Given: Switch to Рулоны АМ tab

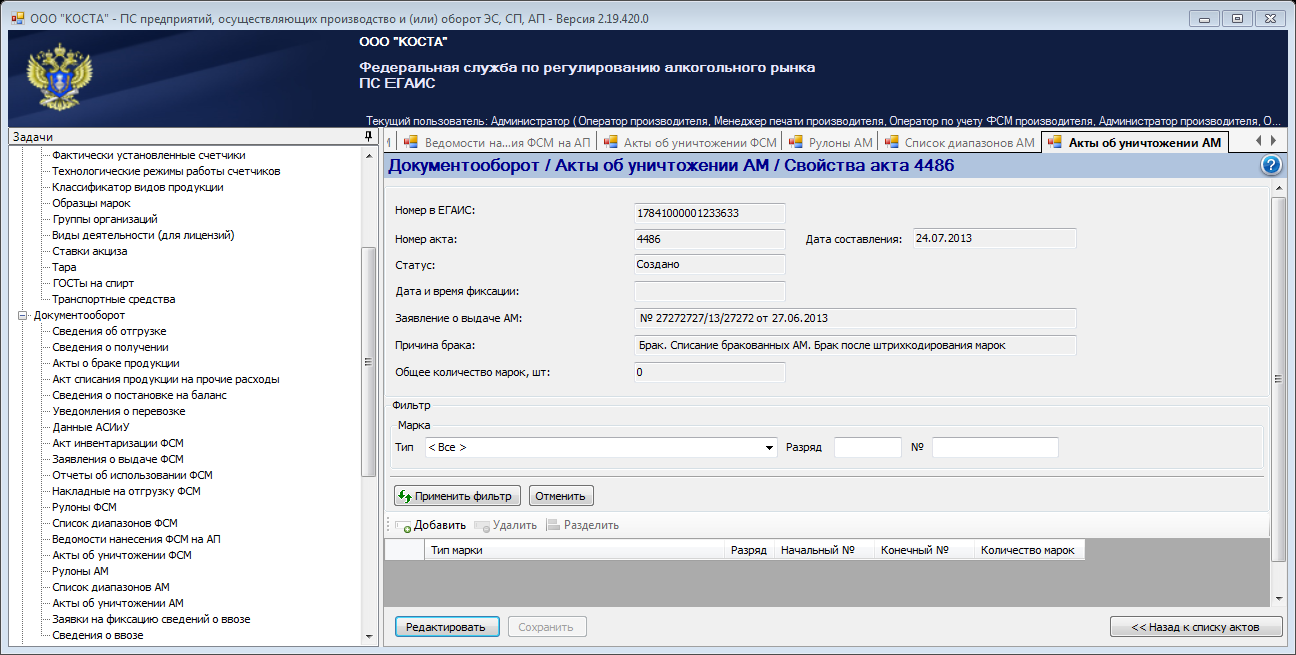Looking at the screenshot, I should tap(830, 143).
